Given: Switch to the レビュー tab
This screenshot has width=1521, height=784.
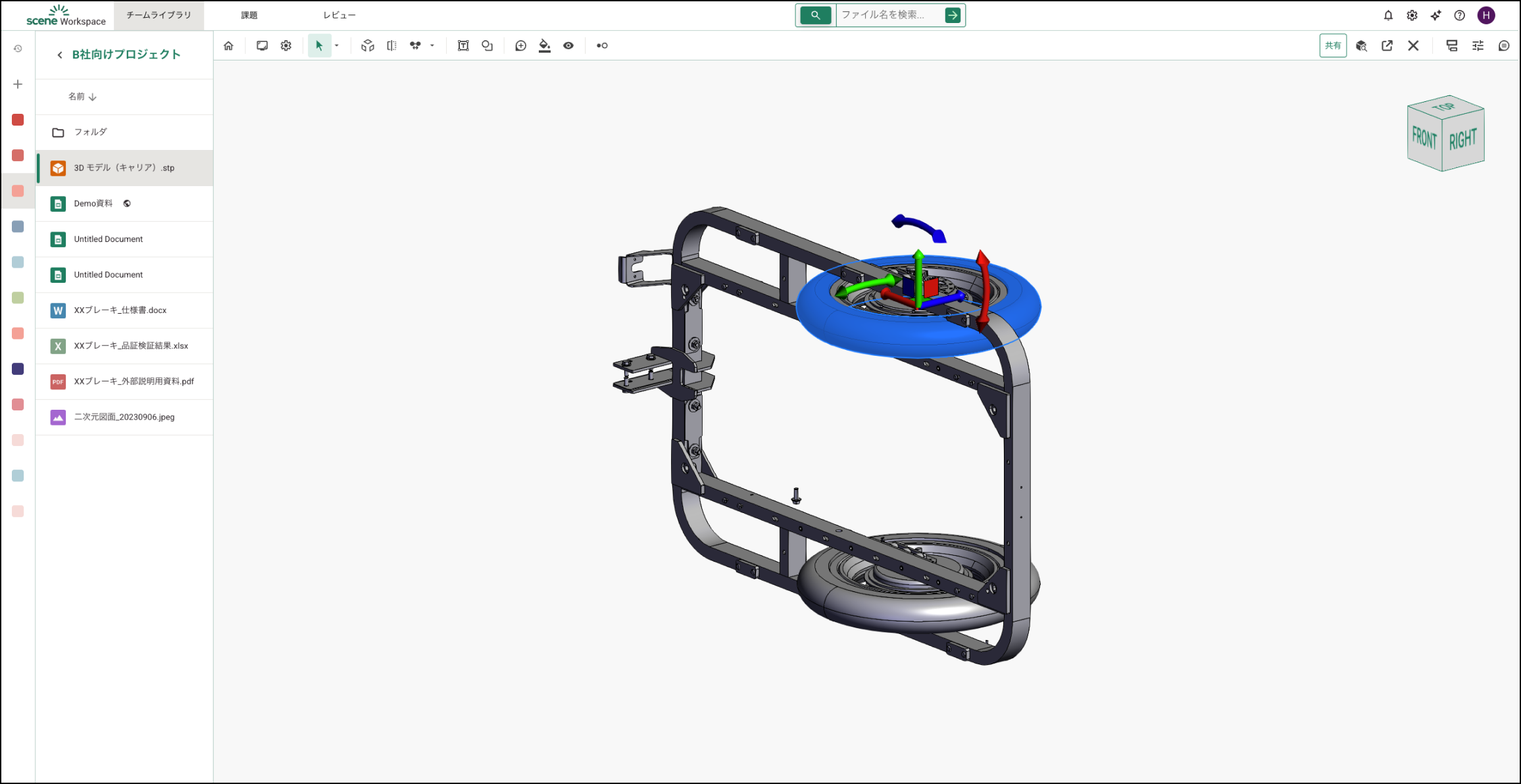Looking at the screenshot, I should point(339,15).
